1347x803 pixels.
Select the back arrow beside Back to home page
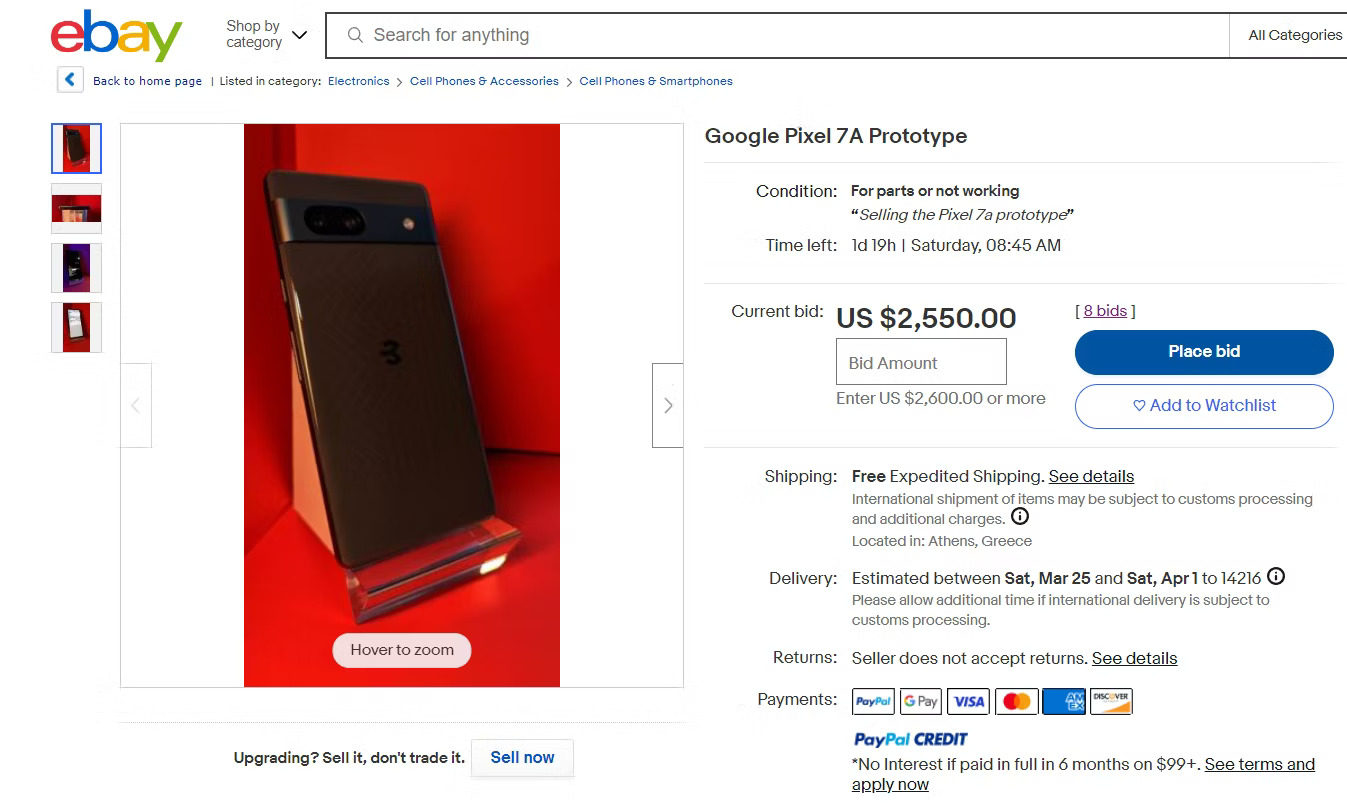69,79
